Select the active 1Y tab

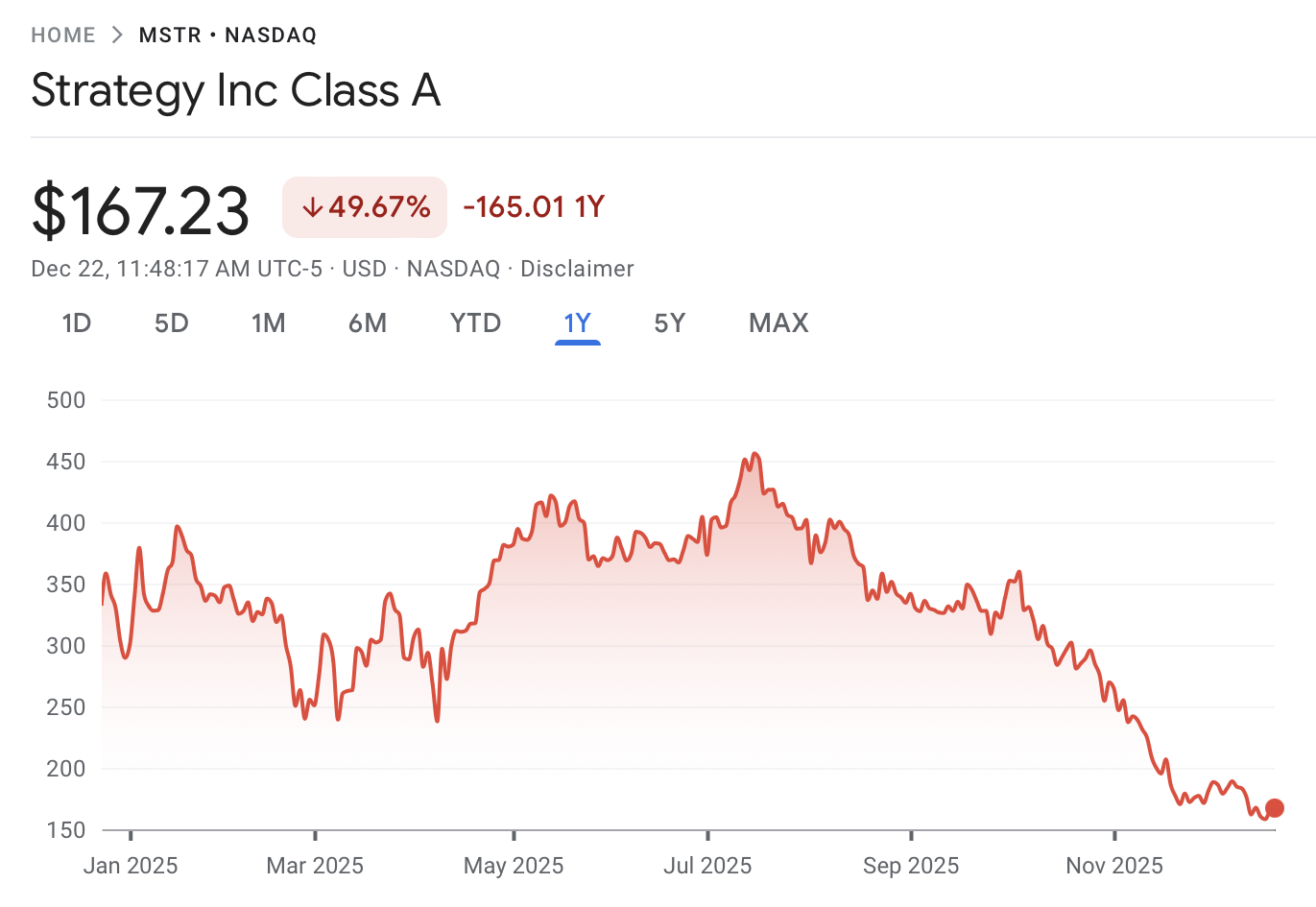[578, 323]
